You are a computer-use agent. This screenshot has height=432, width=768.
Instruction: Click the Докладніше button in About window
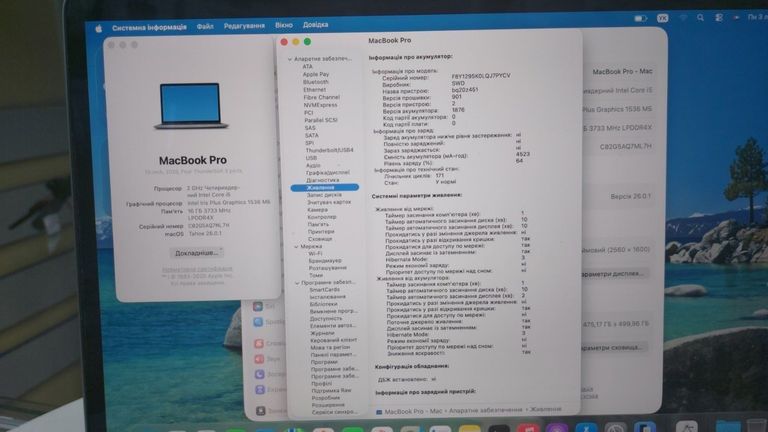(x=196, y=253)
